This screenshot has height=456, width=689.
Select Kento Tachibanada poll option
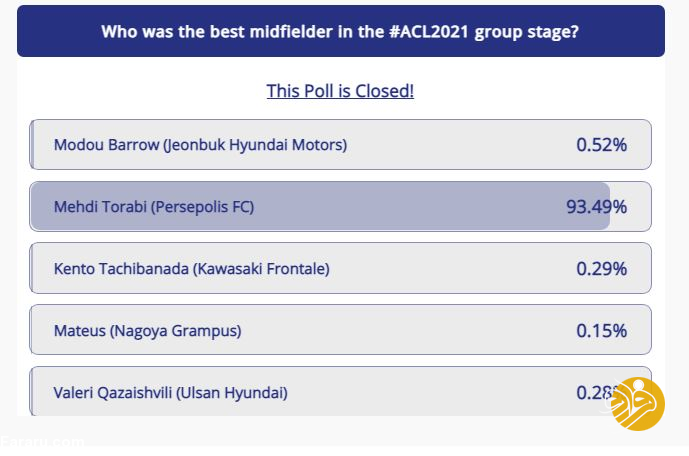(x=340, y=268)
